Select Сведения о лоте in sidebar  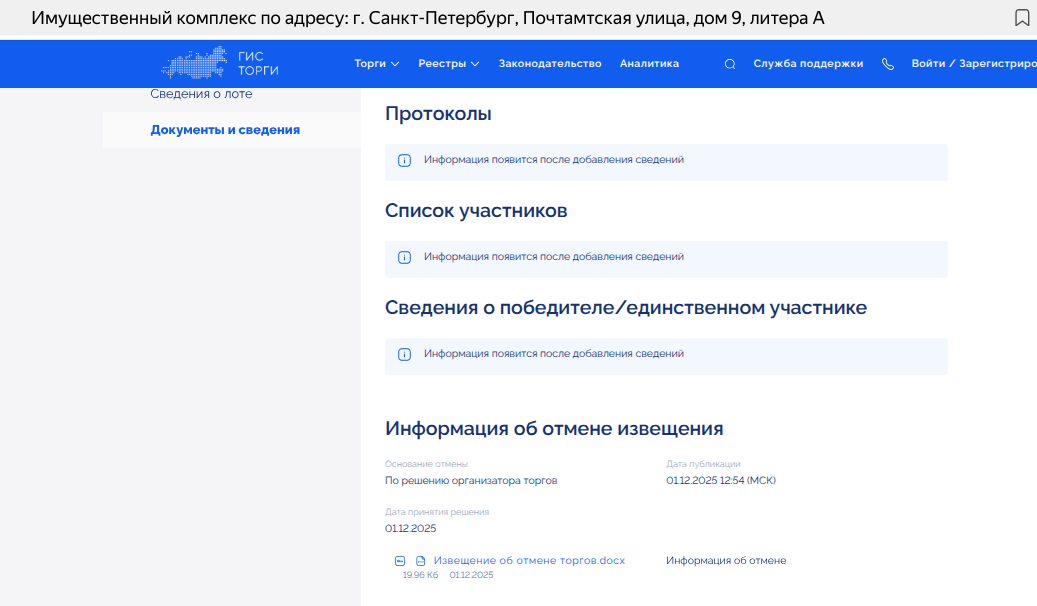click(x=201, y=94)
